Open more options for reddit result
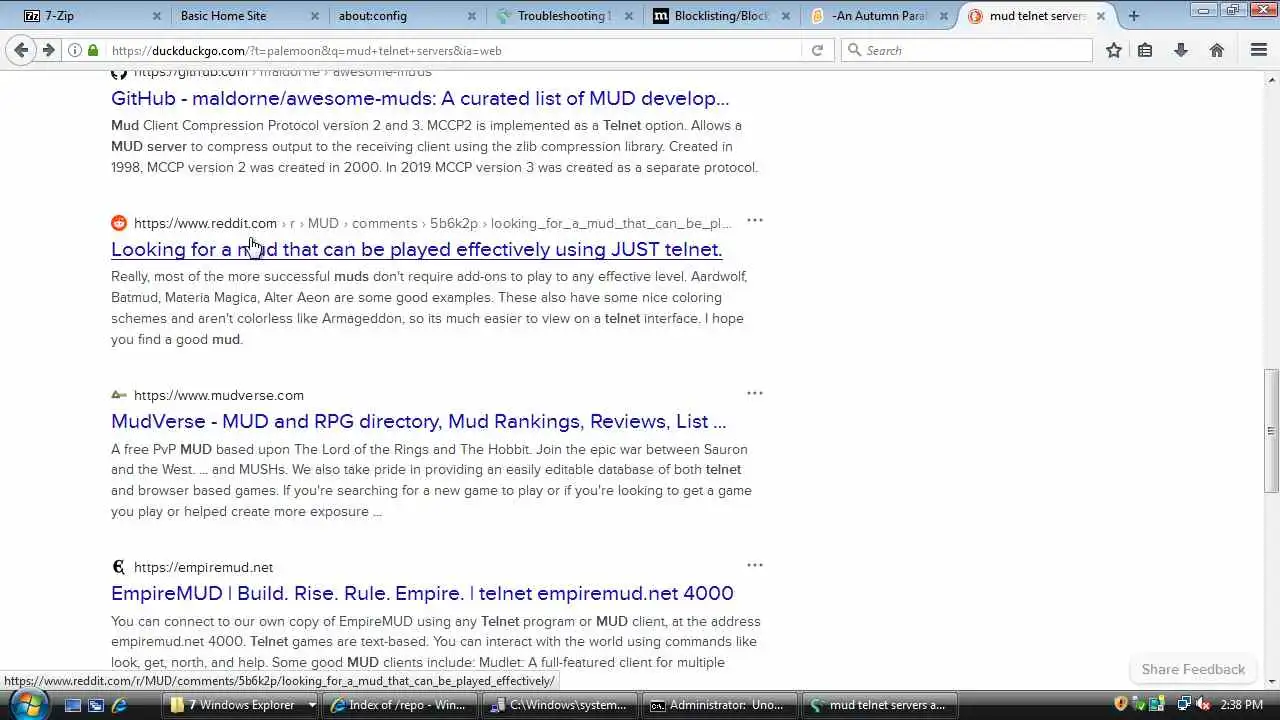 [x=755, y=221]
